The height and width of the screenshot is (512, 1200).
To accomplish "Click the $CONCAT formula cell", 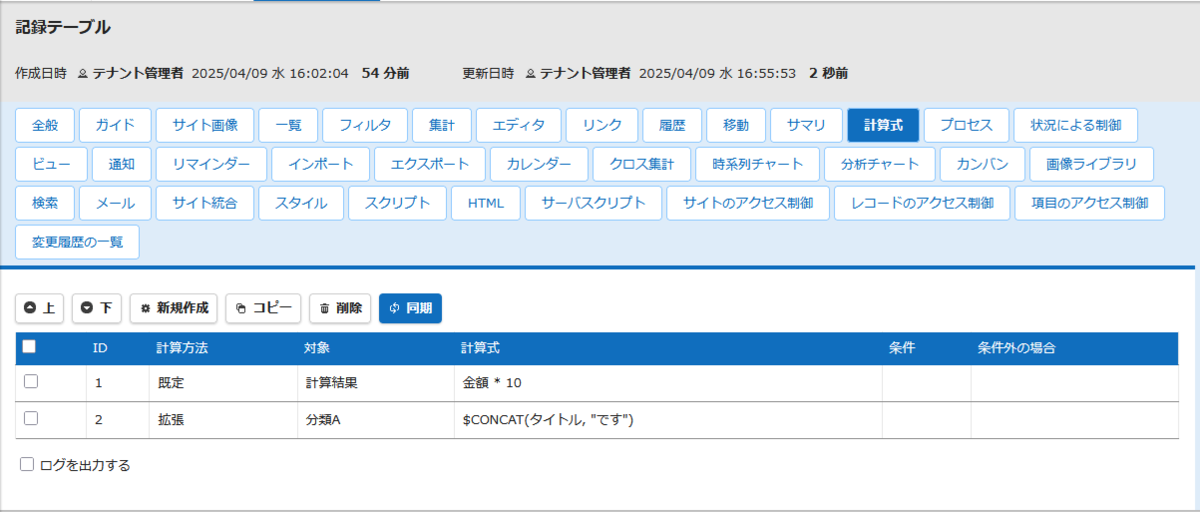I will [x=668, y=420].
